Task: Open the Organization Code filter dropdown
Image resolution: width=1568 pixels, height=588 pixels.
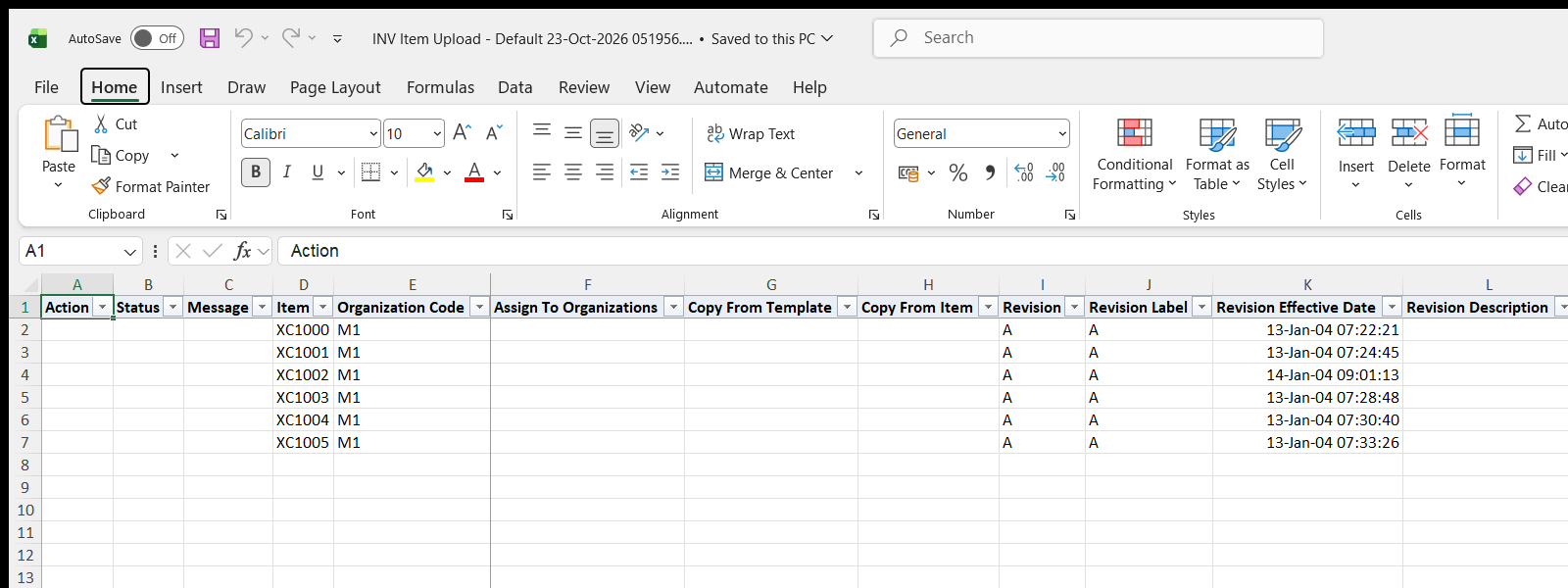Action: pos(479,308)
